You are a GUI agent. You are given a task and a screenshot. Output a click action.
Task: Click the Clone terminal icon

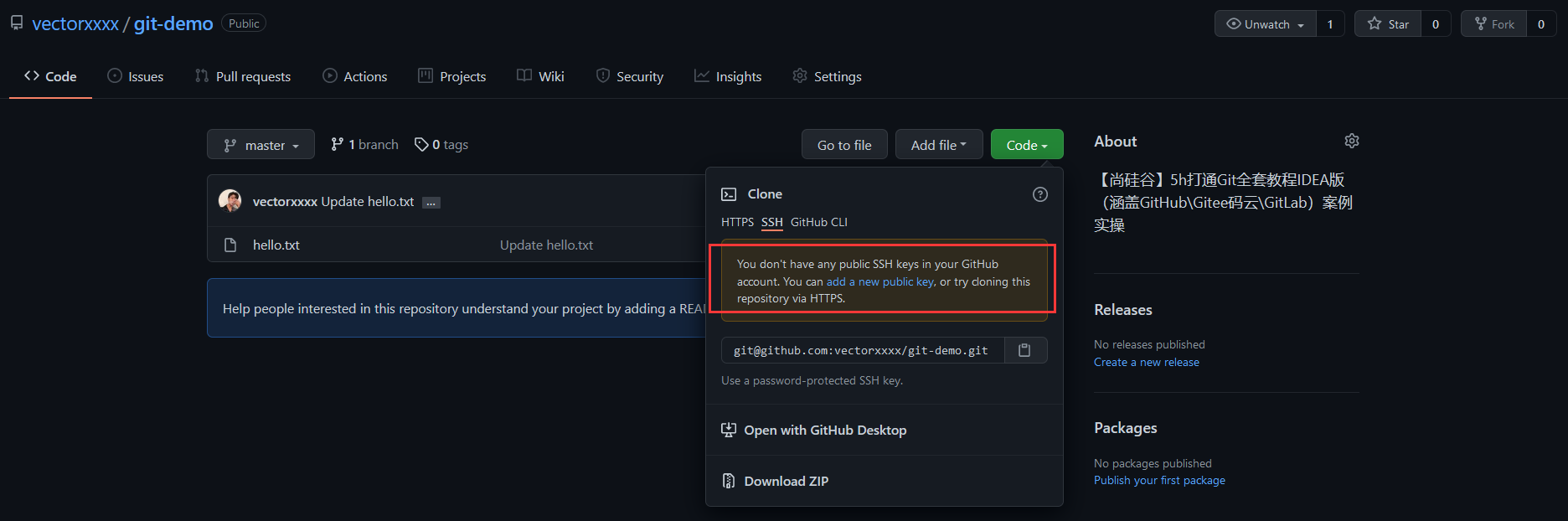coord(729,194)
